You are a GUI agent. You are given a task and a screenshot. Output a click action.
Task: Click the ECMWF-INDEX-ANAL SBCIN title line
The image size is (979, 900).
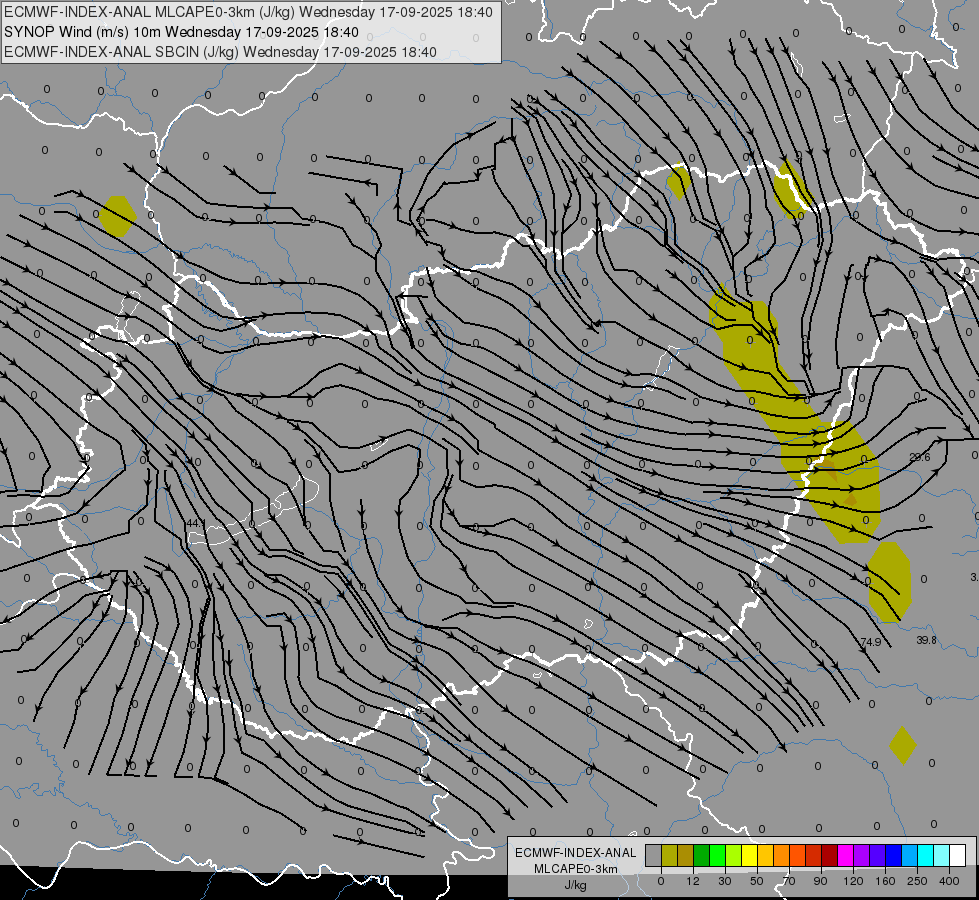click(220, 52)
